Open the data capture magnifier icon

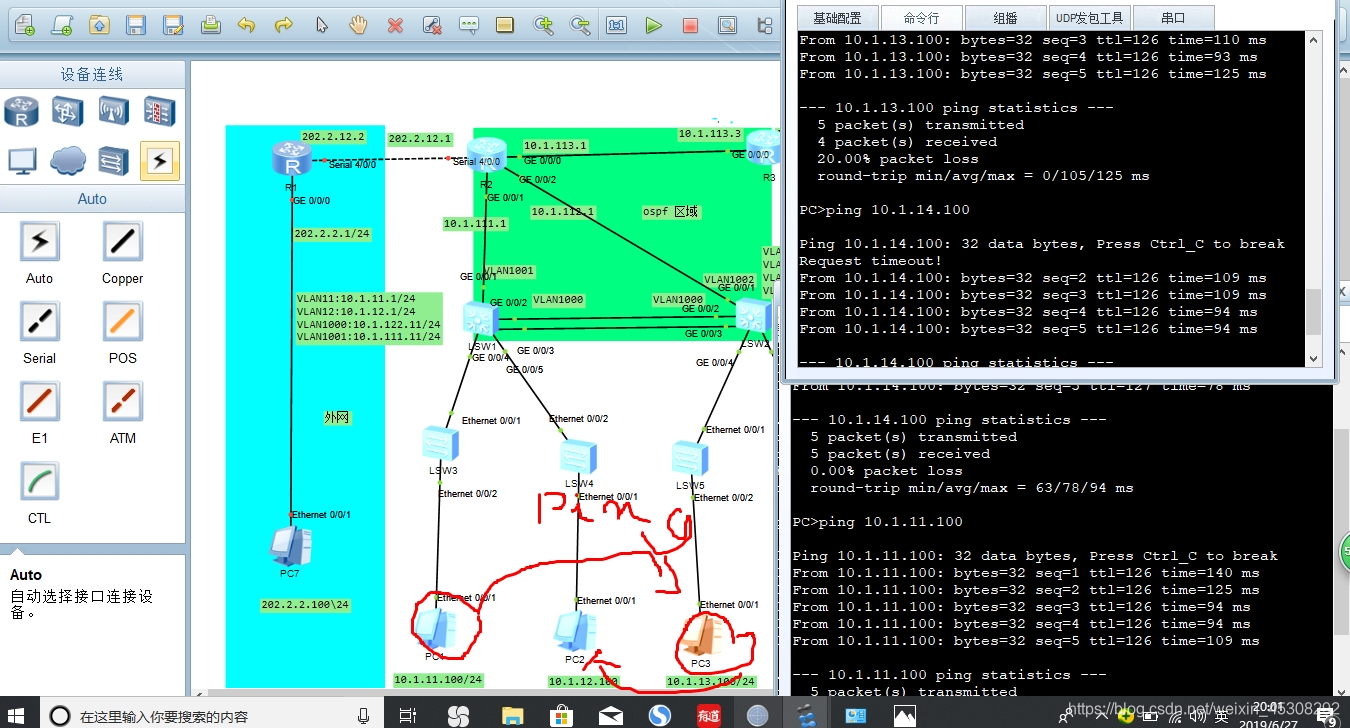[x=727, y=25]
